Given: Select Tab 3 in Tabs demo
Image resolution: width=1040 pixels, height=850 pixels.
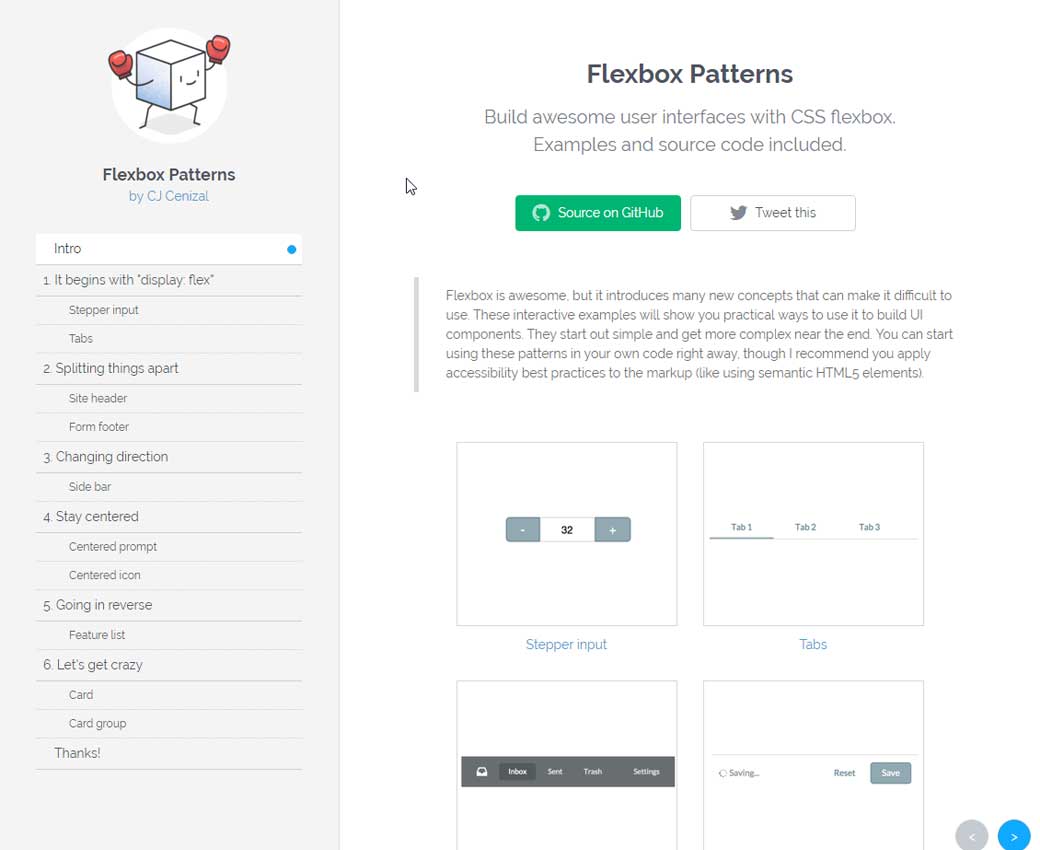Looking at the screenshot, I should [869, 527].
